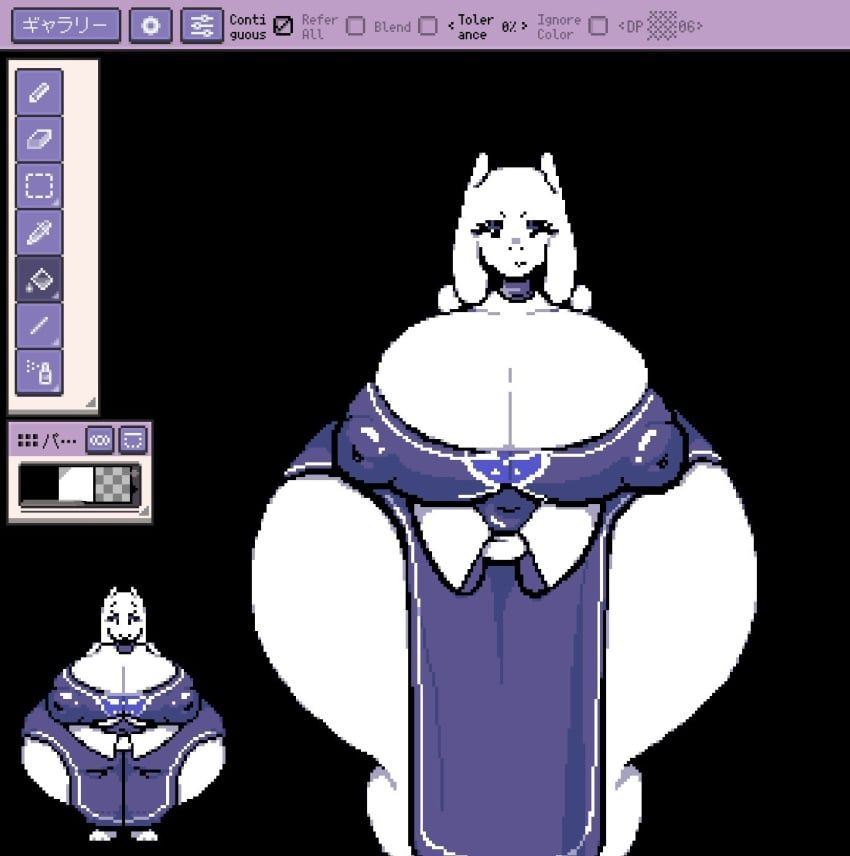Image resolution: width=850 pixels, height=856 pixels.
Task: Increase Tolerance with the right arrow
Action: click(524, 26)
